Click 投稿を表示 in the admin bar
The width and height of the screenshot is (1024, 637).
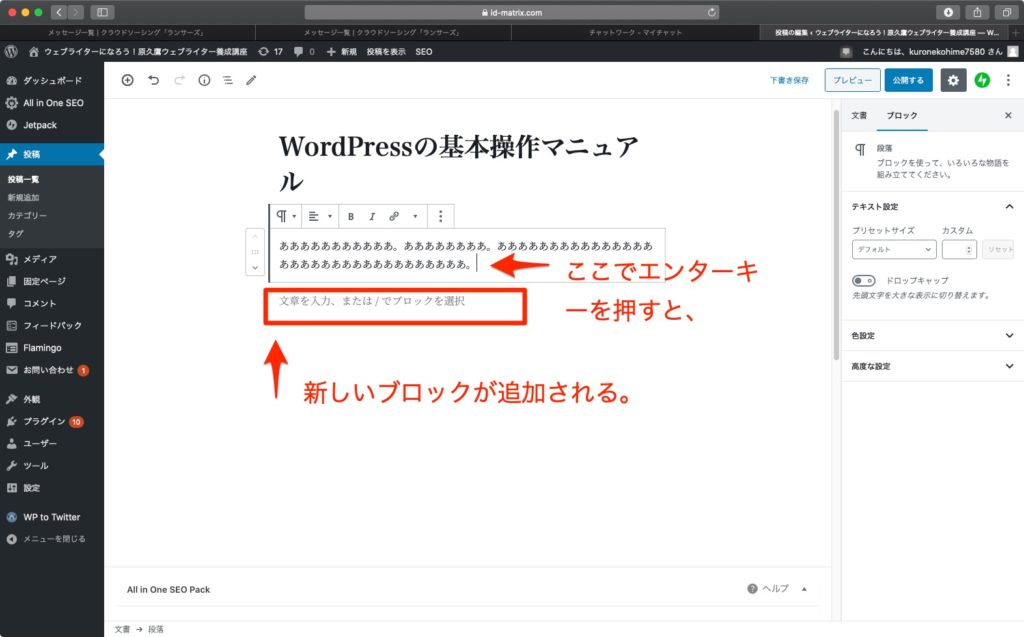(x=386, y=52)
